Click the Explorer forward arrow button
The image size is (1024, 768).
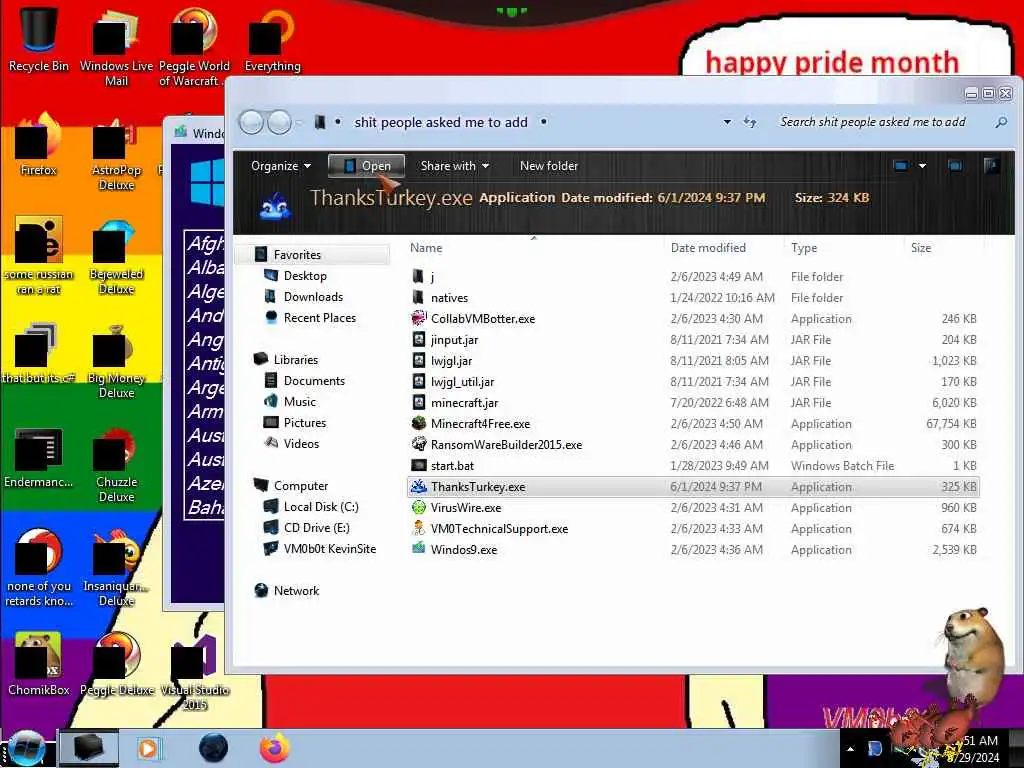tap(280, 122)
